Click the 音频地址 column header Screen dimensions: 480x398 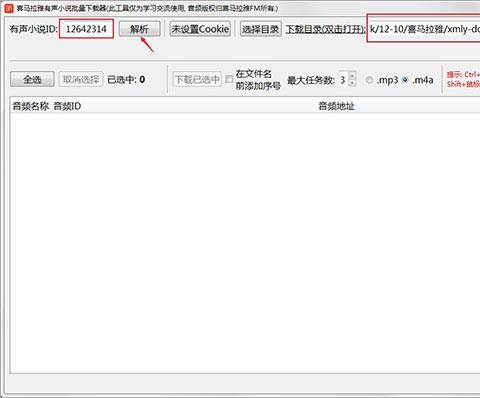(336, 106)
